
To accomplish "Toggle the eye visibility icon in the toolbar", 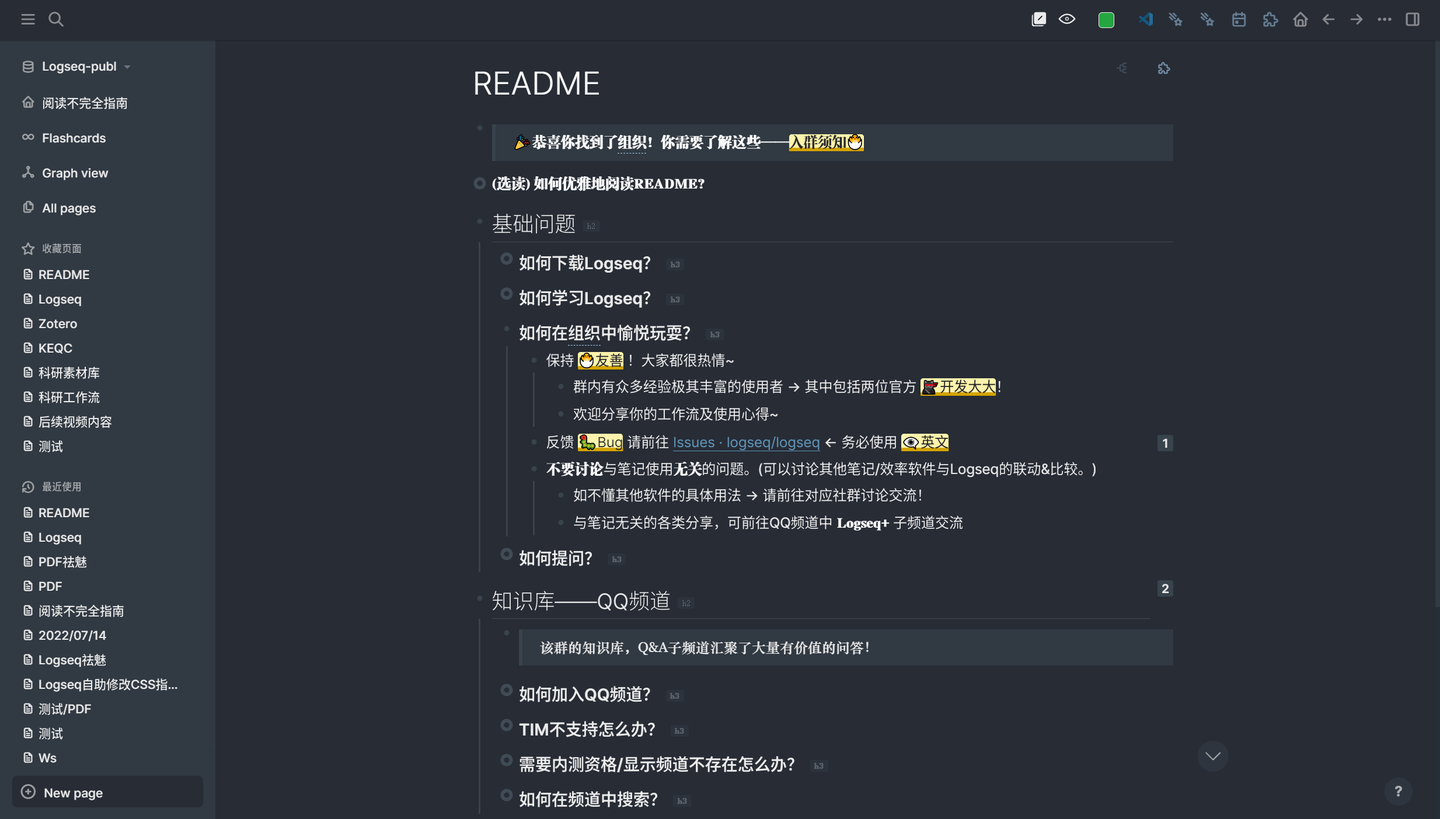I will tap(1067, 19).
